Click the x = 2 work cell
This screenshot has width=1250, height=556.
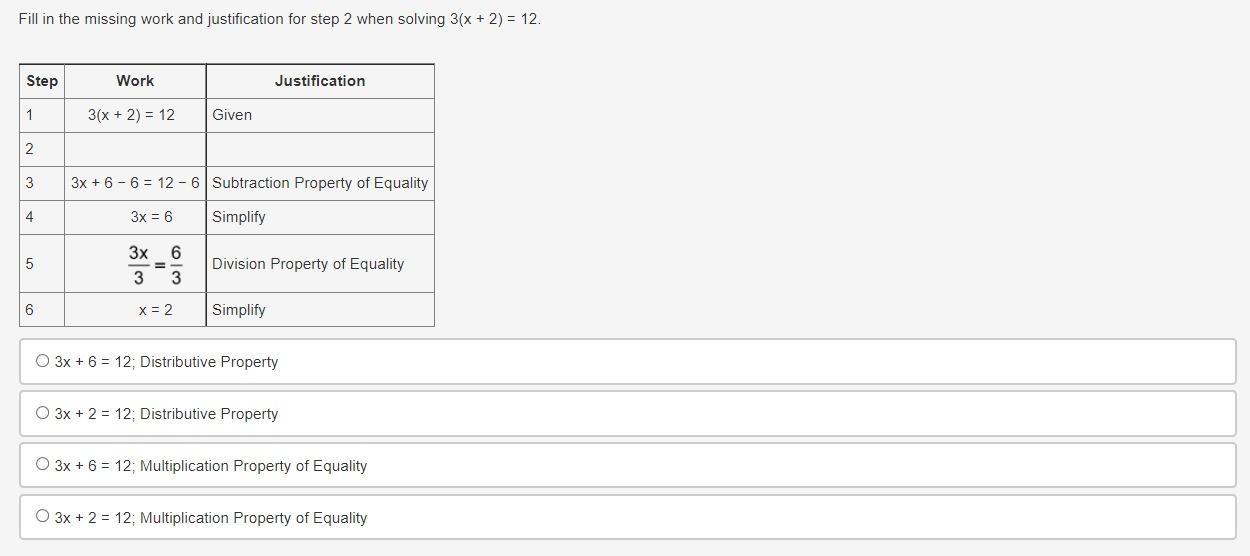point(155,310)
